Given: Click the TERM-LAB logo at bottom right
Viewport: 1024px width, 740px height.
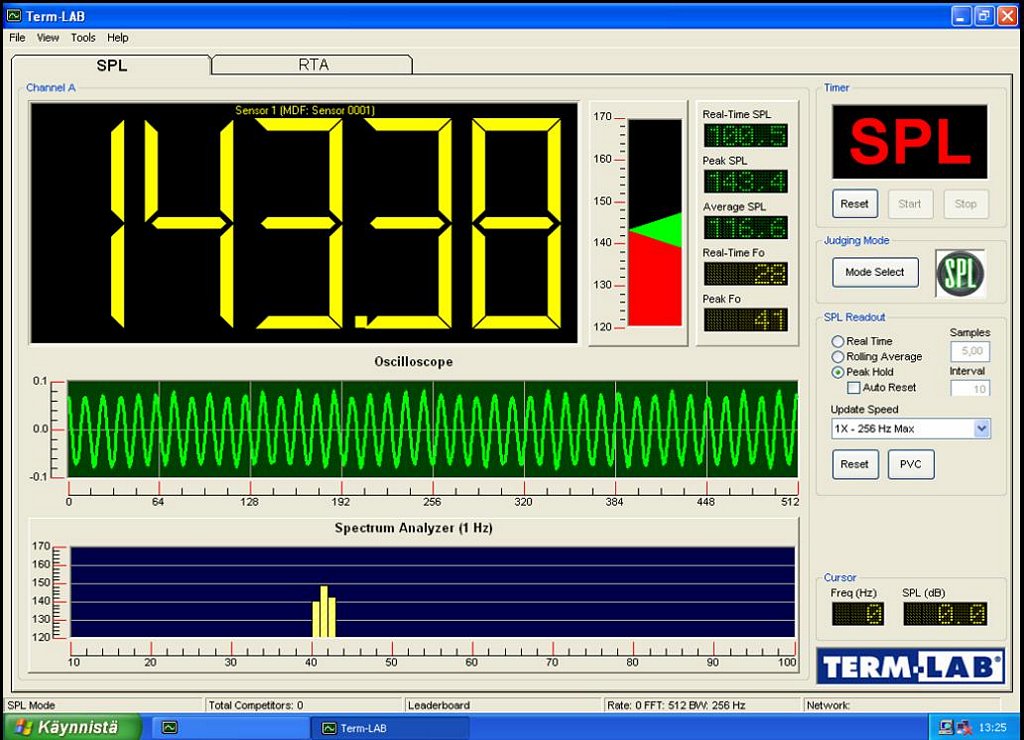Looking at the screenshot, I should click(910, 667).
